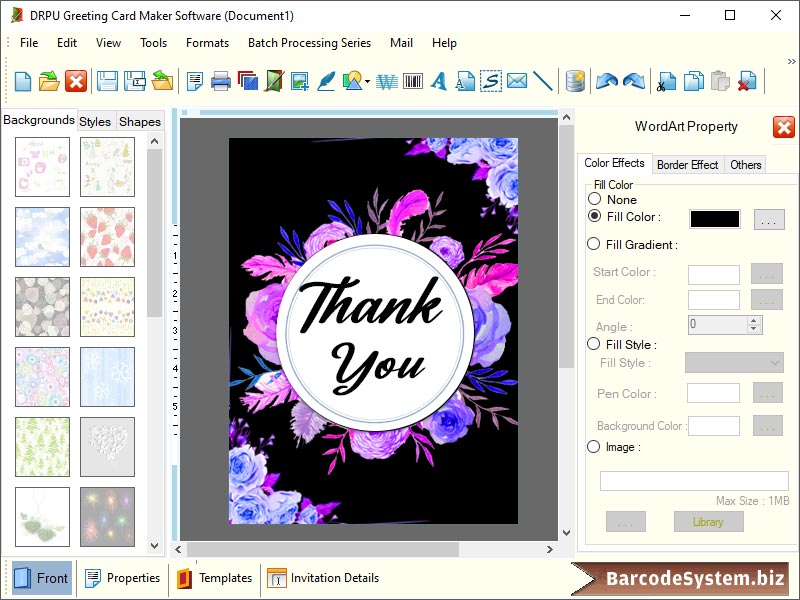Open the WordArt tool icon
The width and height of the screenshot is (800, 600).
[384, 82]
